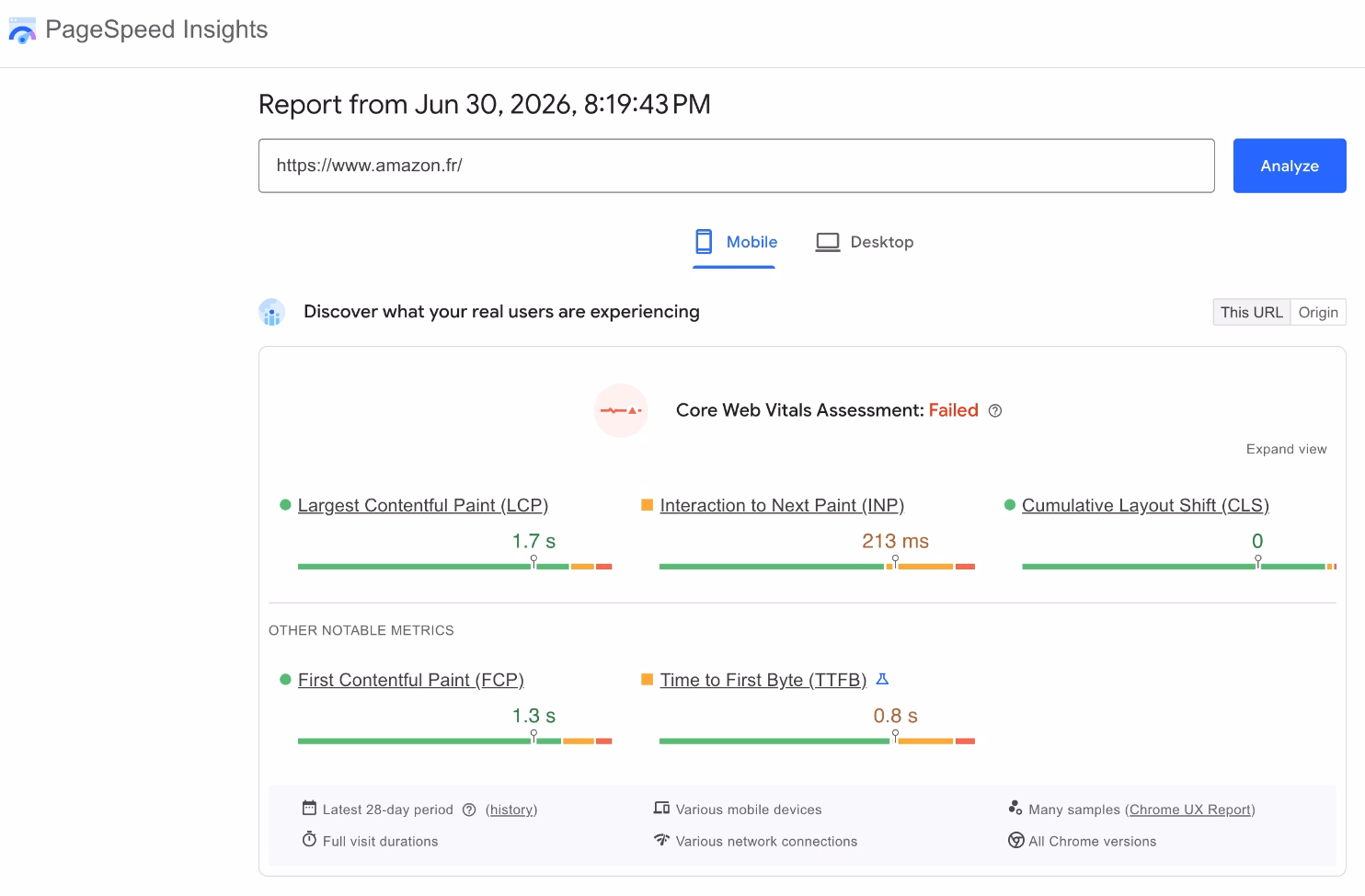1365x896 pixels.
Task: Click the 0.8 s TTFB value
Action: click(895, 716)
